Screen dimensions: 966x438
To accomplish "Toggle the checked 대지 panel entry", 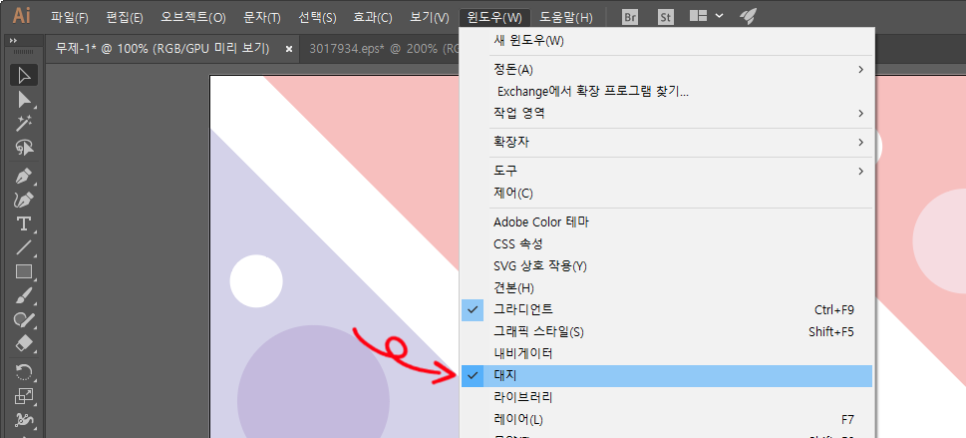I will [505, 376].
